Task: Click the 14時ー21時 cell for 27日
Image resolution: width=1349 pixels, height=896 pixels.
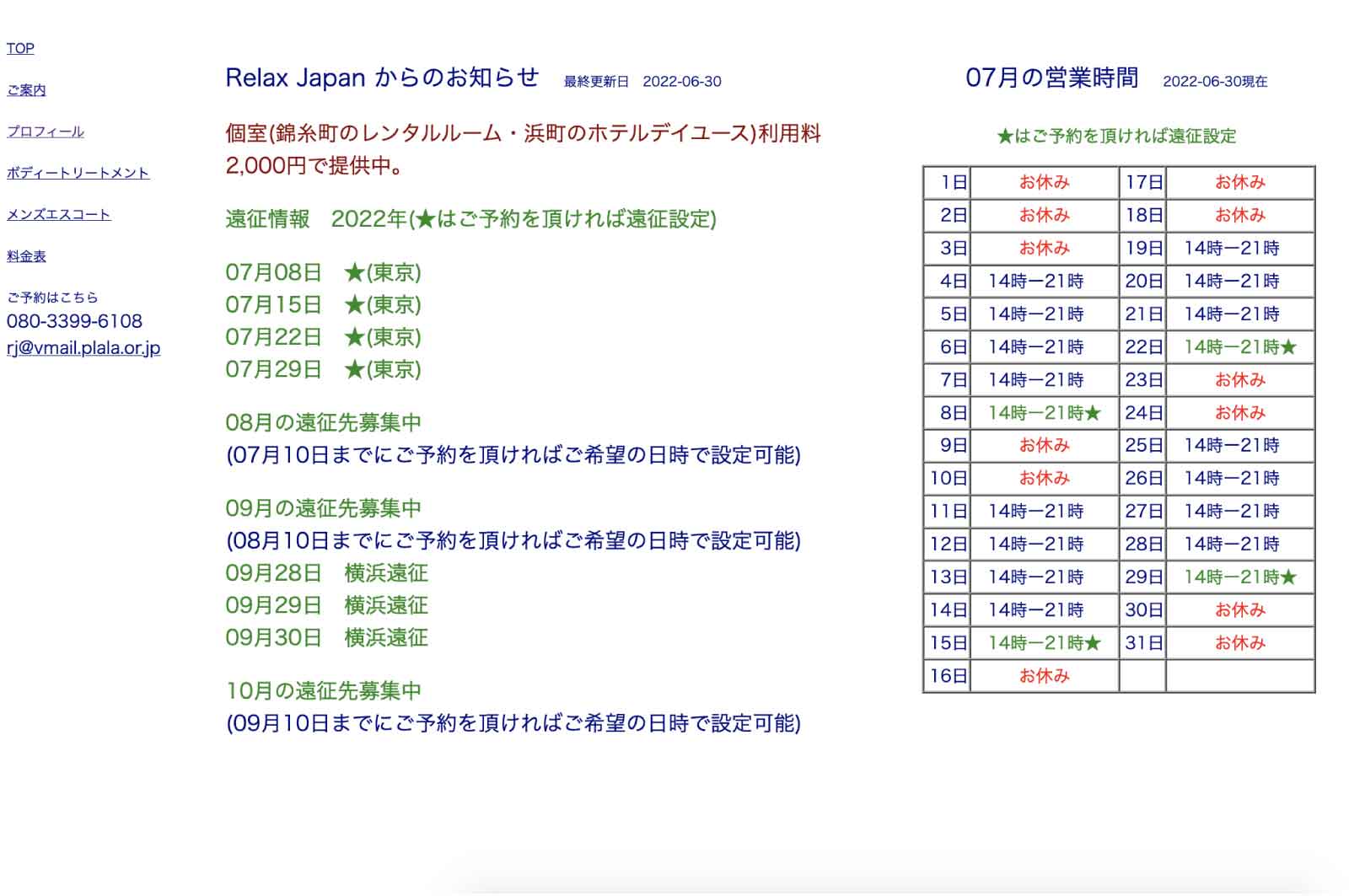Action: pos(1240,511)
